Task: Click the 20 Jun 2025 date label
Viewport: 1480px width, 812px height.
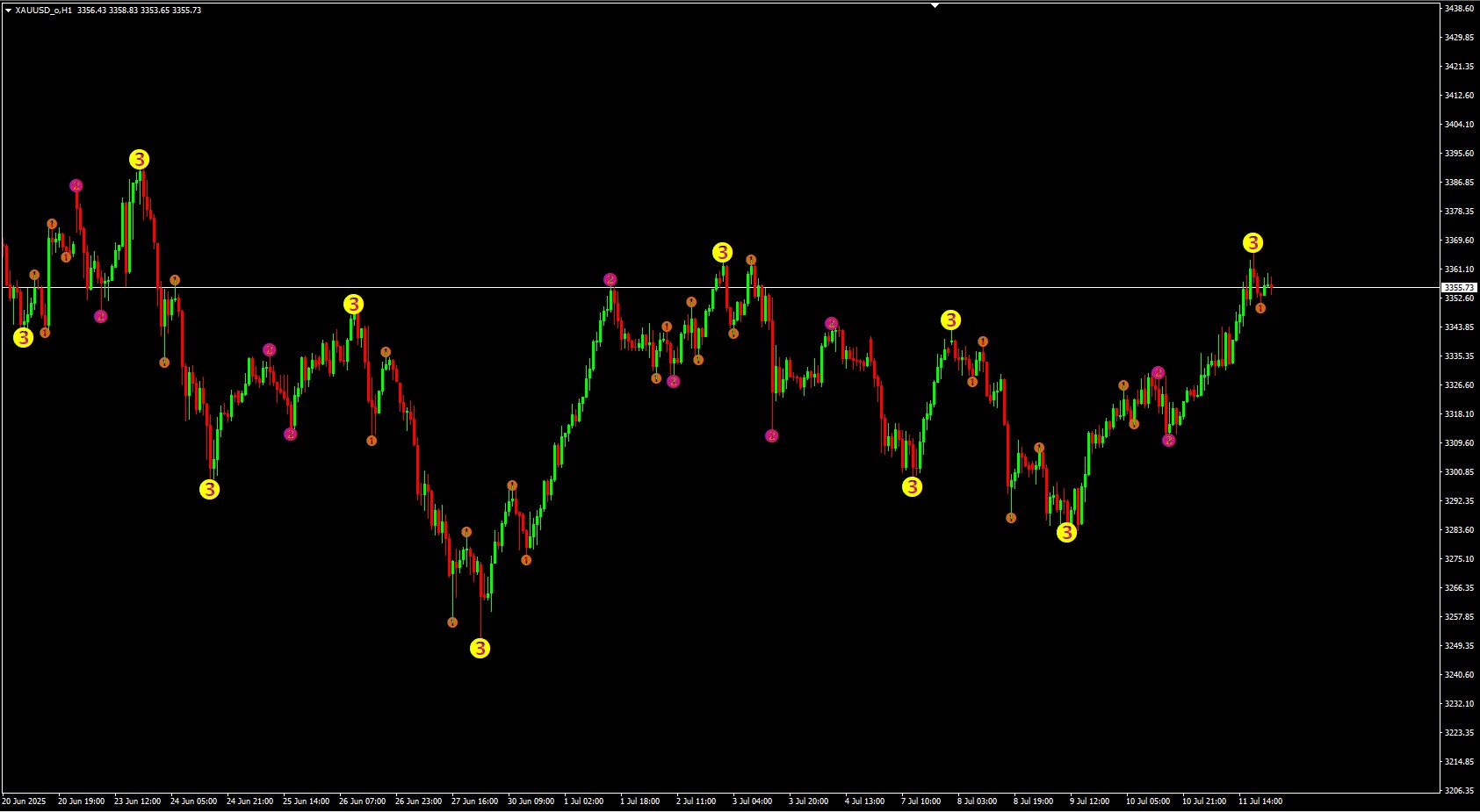Action: coord(25,801)
